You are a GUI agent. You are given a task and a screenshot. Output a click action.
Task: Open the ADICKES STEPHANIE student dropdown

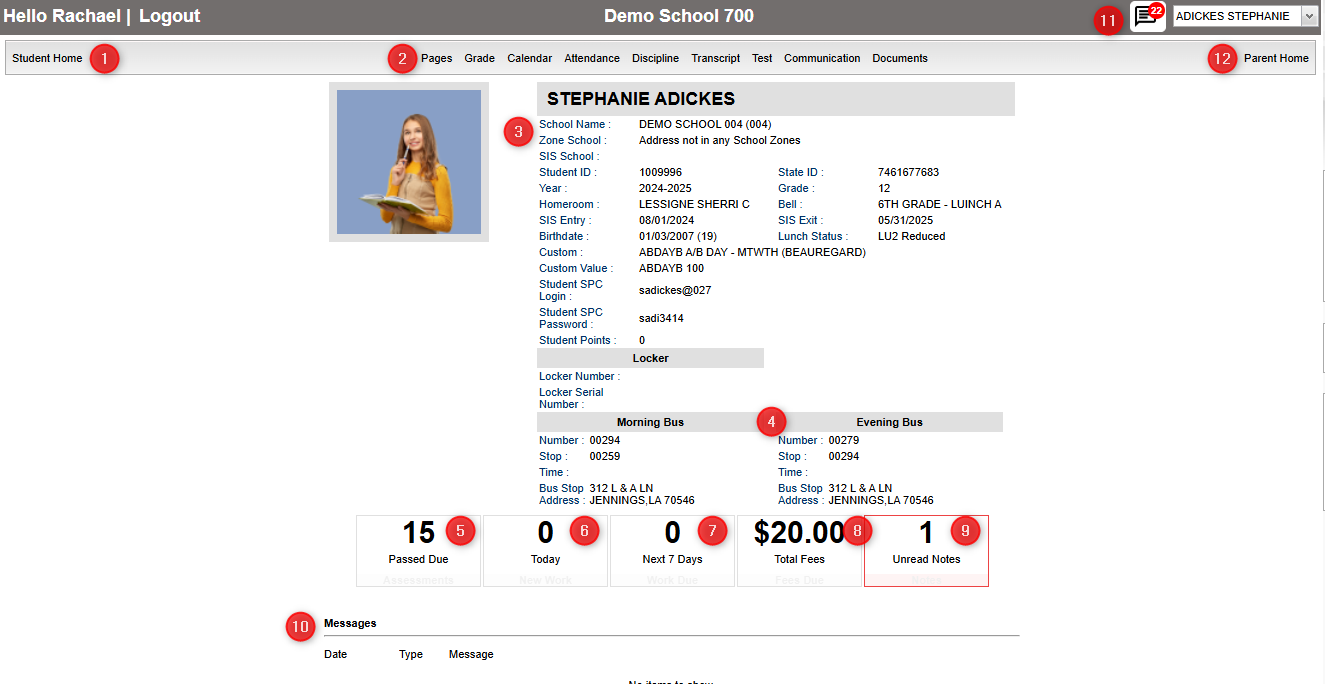(x=1246, y=16)
